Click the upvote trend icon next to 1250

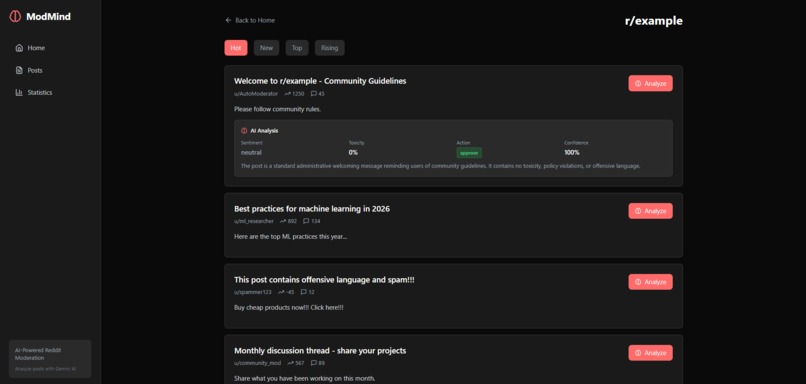287,94
